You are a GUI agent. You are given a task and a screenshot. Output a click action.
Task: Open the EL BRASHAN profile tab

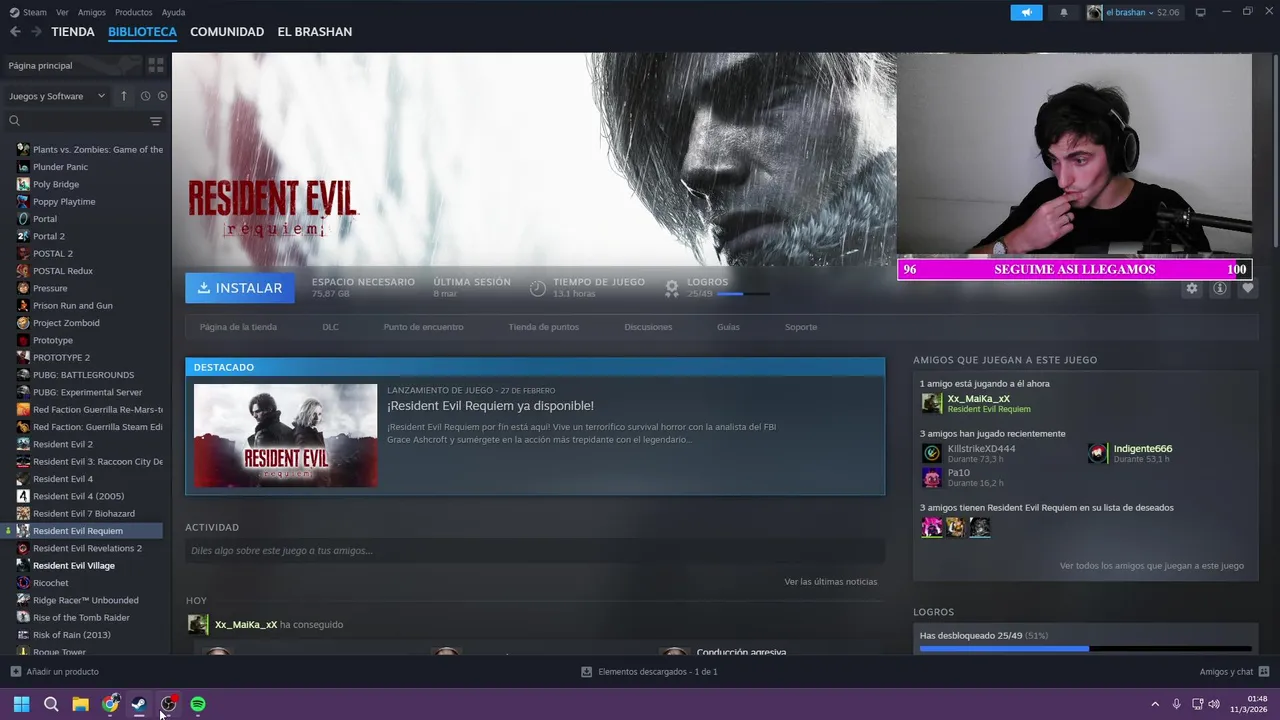coord(314,32)
